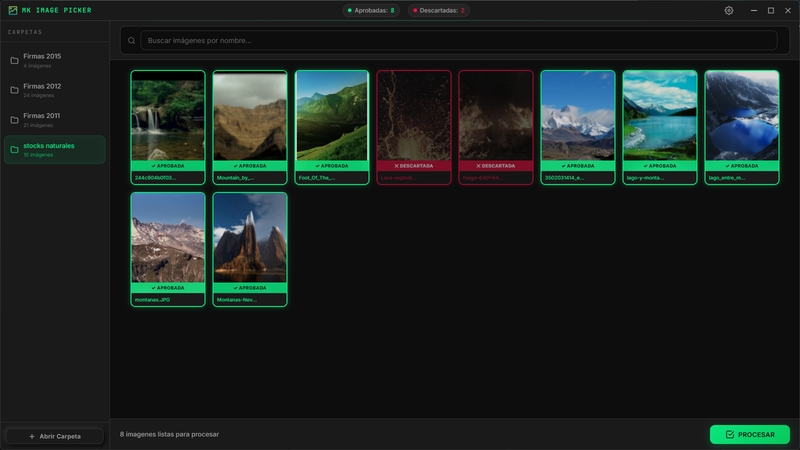Toggle APROBADA status on the Mountain_by card
The width and height of the screenshot is (800, 450).
click(x=250, y=166)
